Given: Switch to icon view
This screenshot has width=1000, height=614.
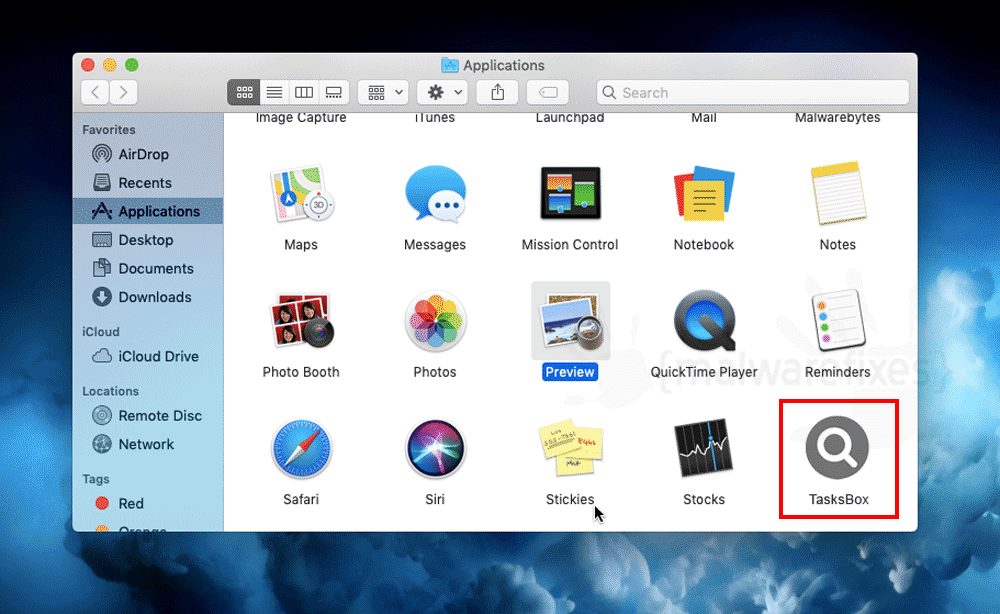Looking at the screenshot, I should pyautogui.click(x=244, y=92).
